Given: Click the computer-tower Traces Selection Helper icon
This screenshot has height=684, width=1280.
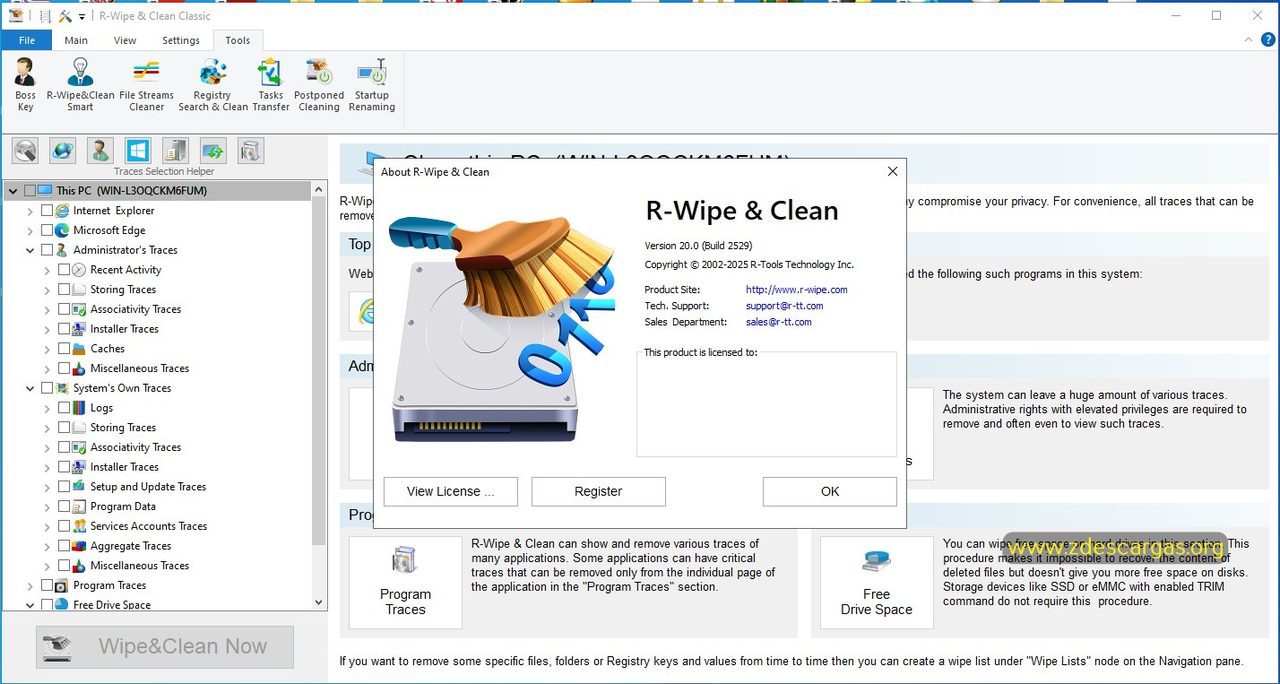Looking at the screenshot, I should pyautogui.click(x=175, y=151).
